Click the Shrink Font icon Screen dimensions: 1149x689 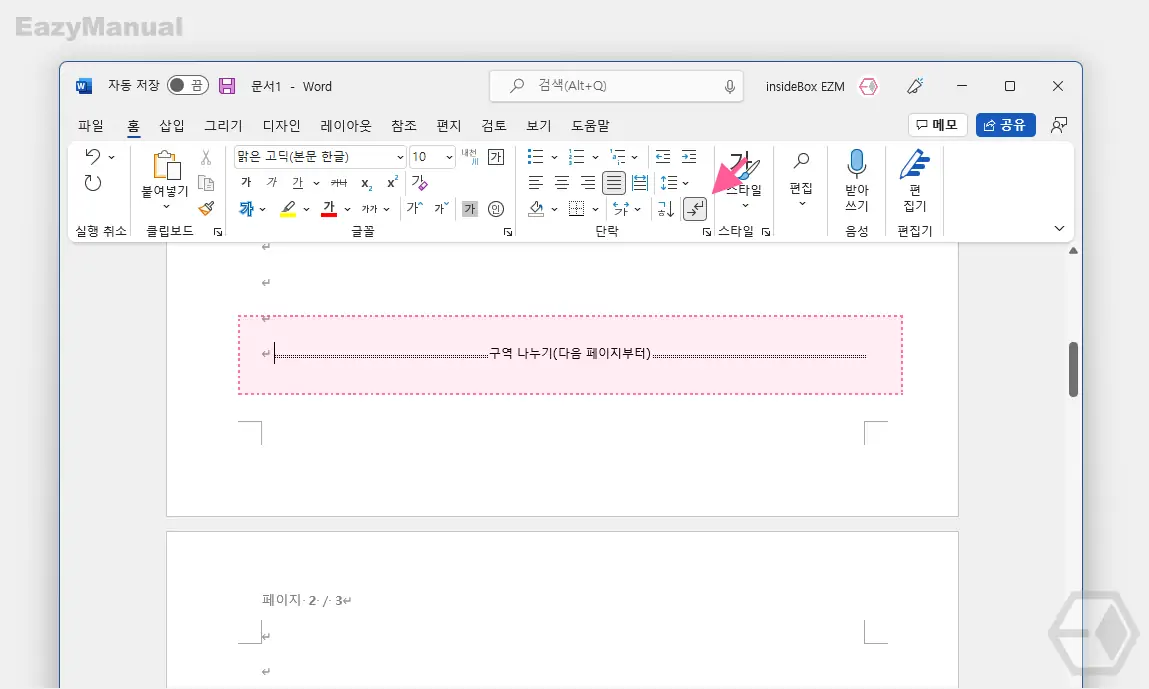point(440,208)
